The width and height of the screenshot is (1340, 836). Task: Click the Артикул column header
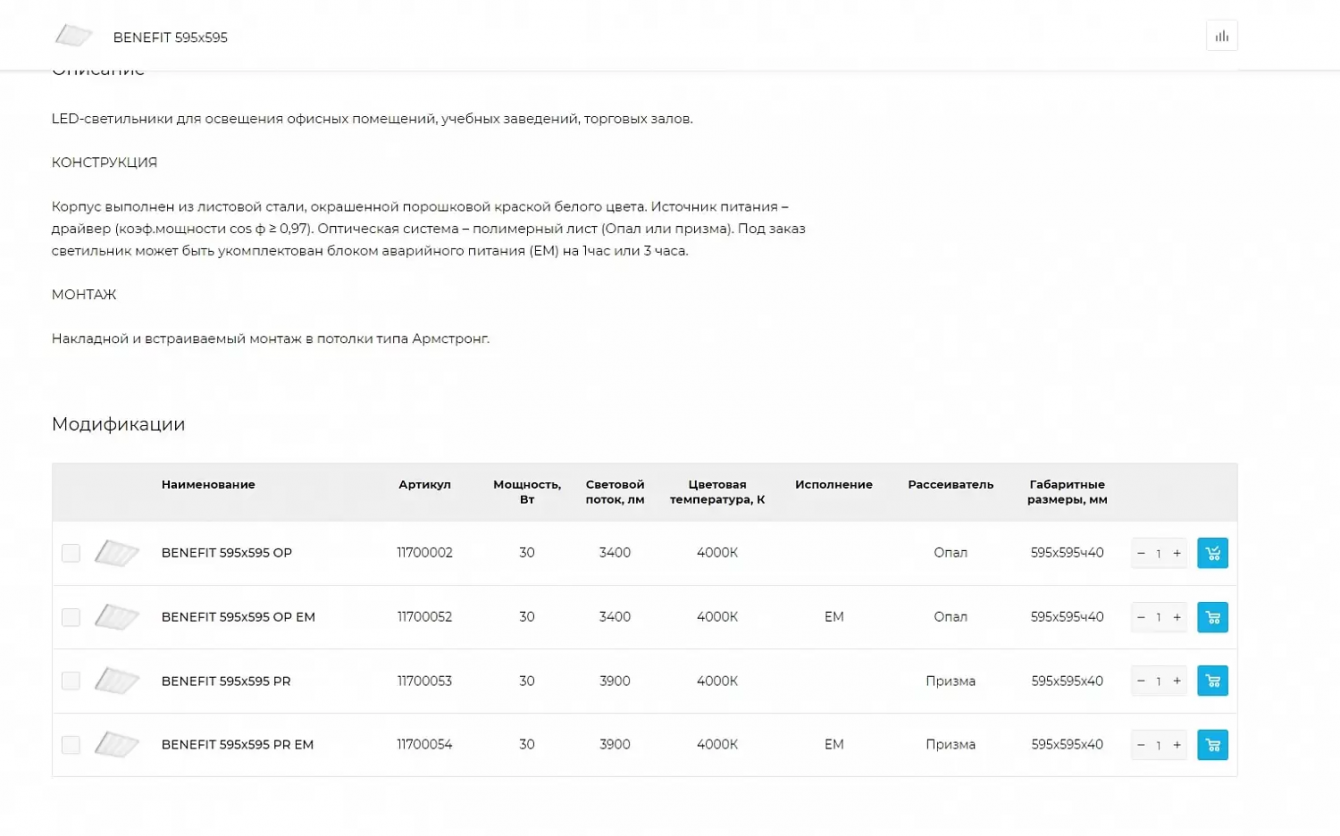pos(424,484)
